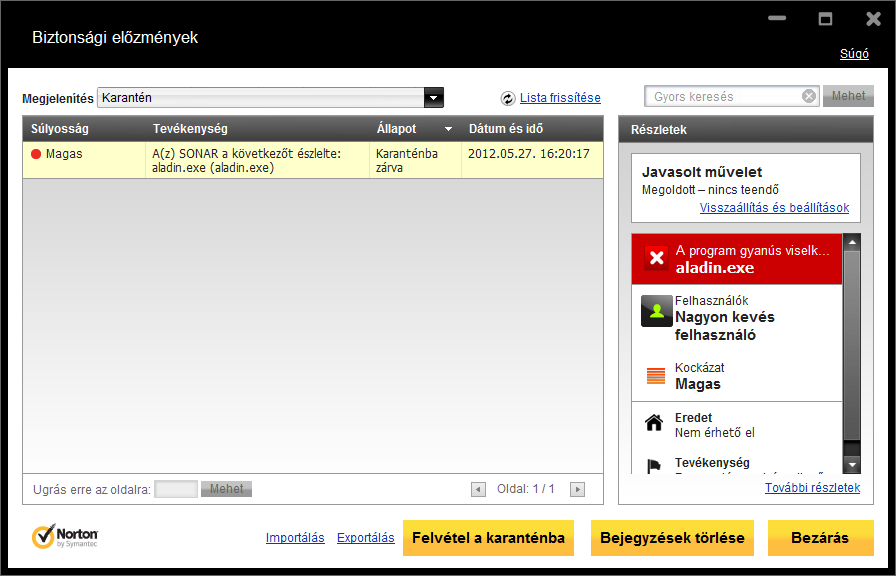The width and height of the screenshot is (896, 576).
Task: Click the Felhasználók user icon
Action: (x=657, y=311)
